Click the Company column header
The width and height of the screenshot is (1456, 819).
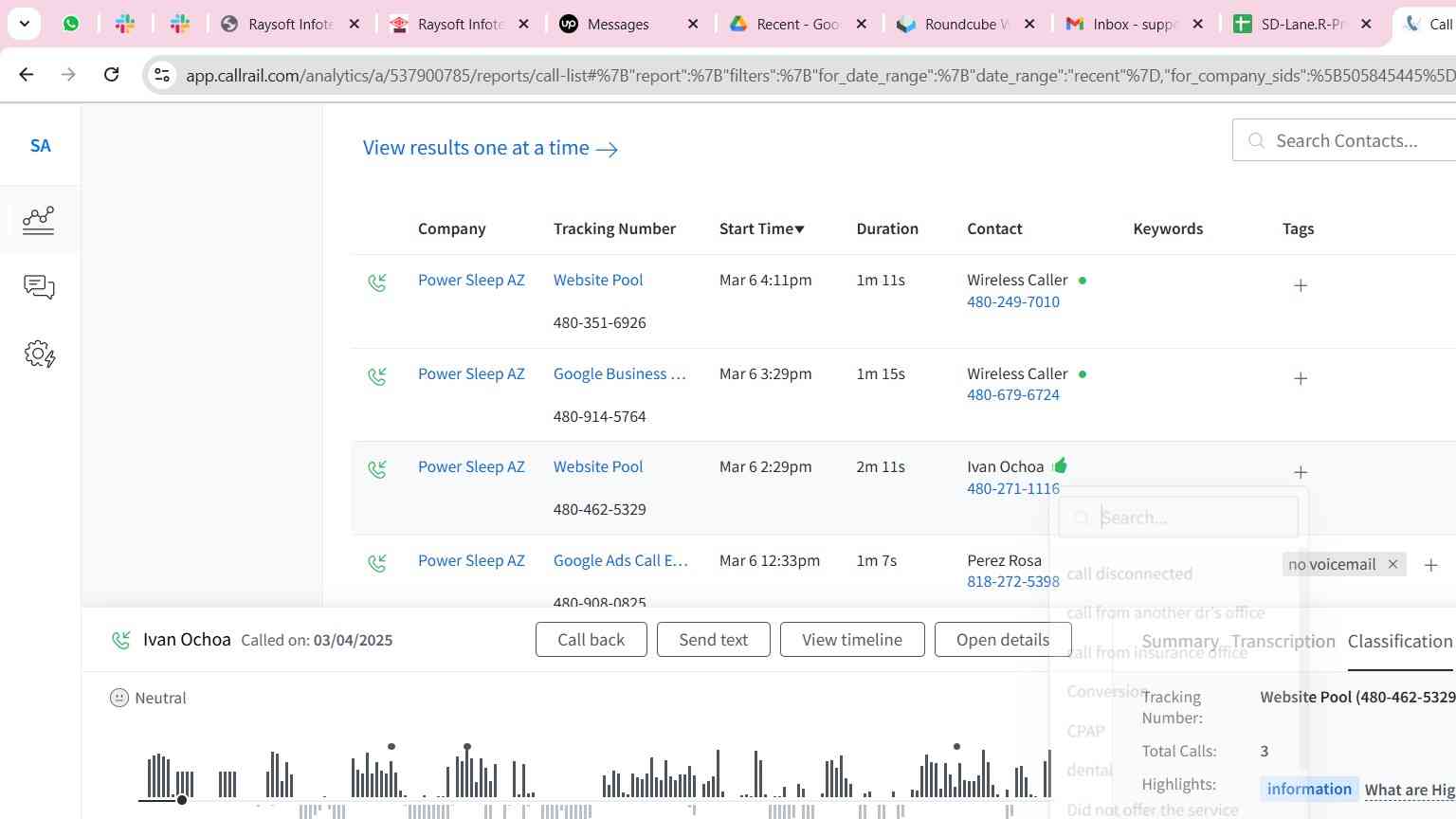tap(451, 228)
